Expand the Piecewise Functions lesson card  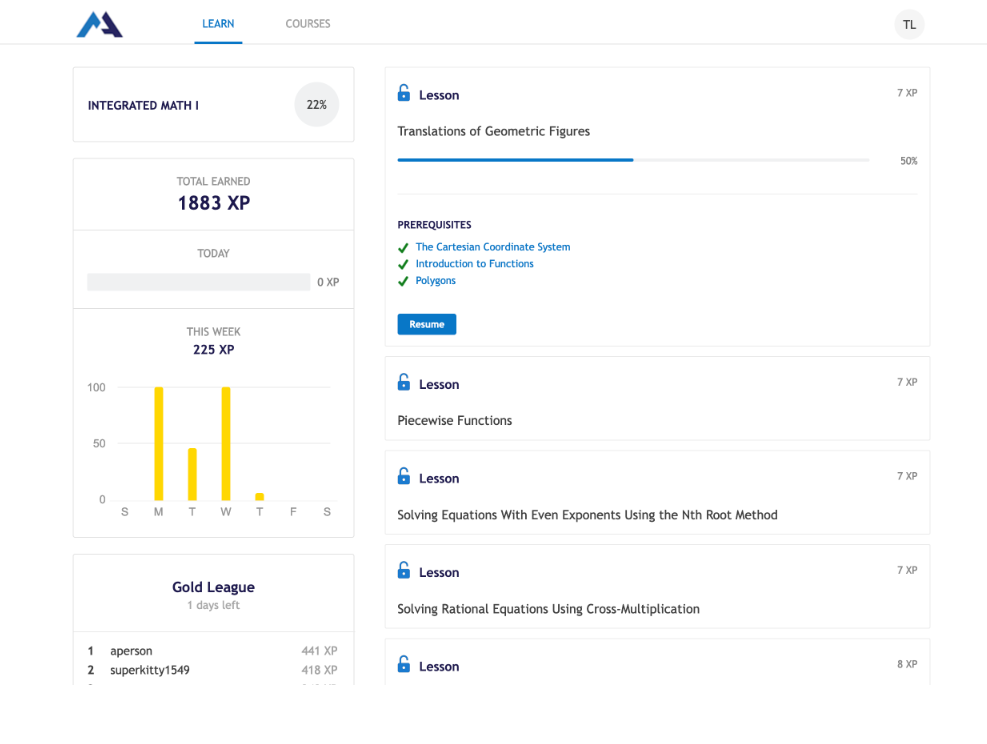656,399
